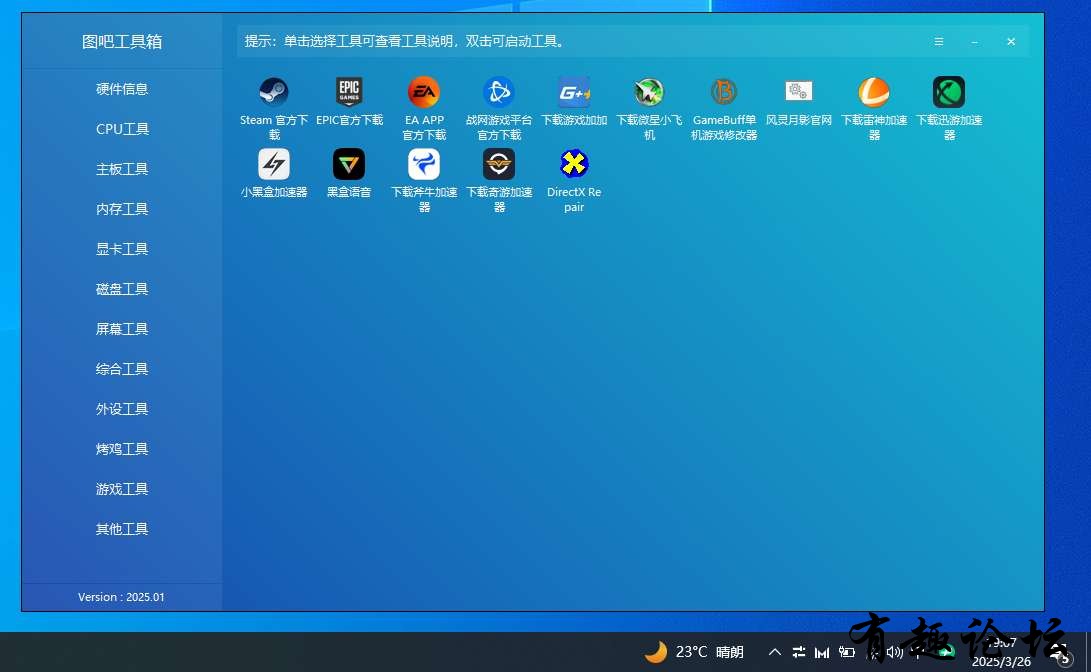Open the 屏幕工具 category
Screen dimensions: 1091x672
[x=122, y=329]
